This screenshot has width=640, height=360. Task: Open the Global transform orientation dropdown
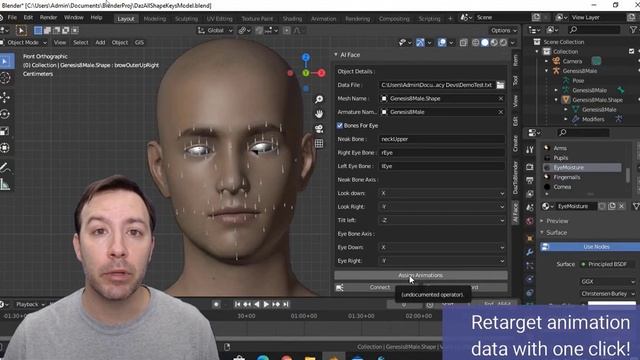point(215,30)
